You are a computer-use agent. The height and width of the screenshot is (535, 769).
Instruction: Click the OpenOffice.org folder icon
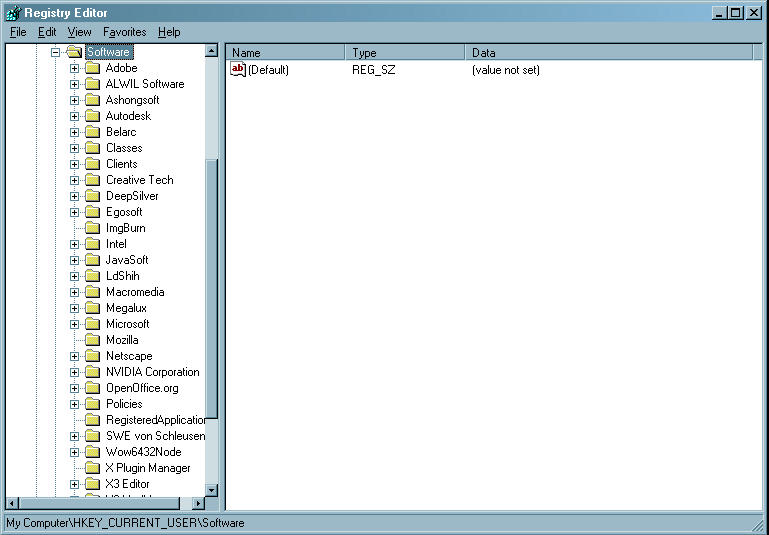(x=92, y=388)
